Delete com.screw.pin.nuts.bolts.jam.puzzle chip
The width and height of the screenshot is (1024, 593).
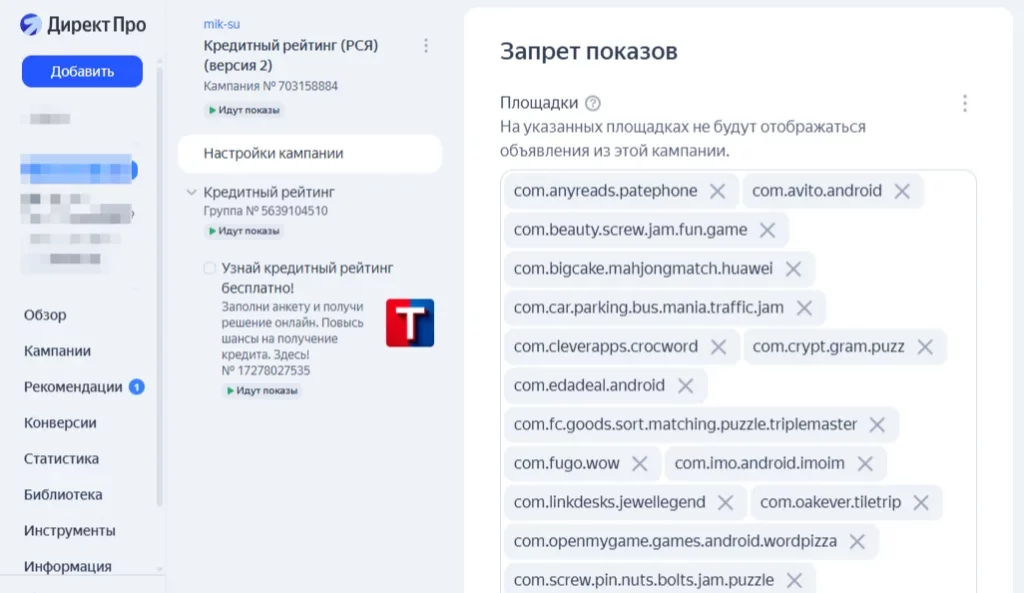tap(794, 580)
